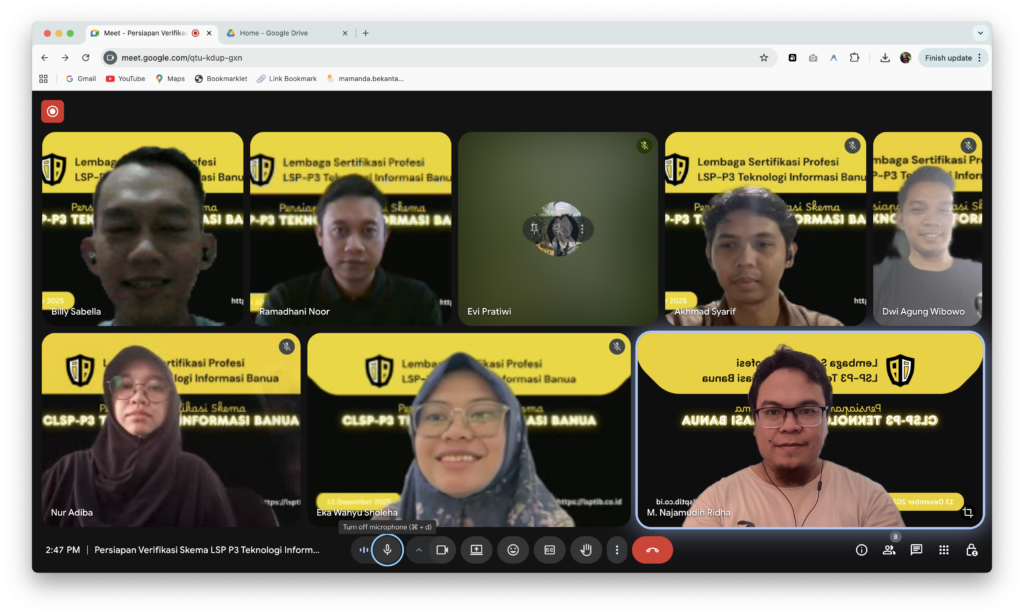Open more call options three-dot menu
This screenshot has height=615, width=1024.
click(617, 549)
